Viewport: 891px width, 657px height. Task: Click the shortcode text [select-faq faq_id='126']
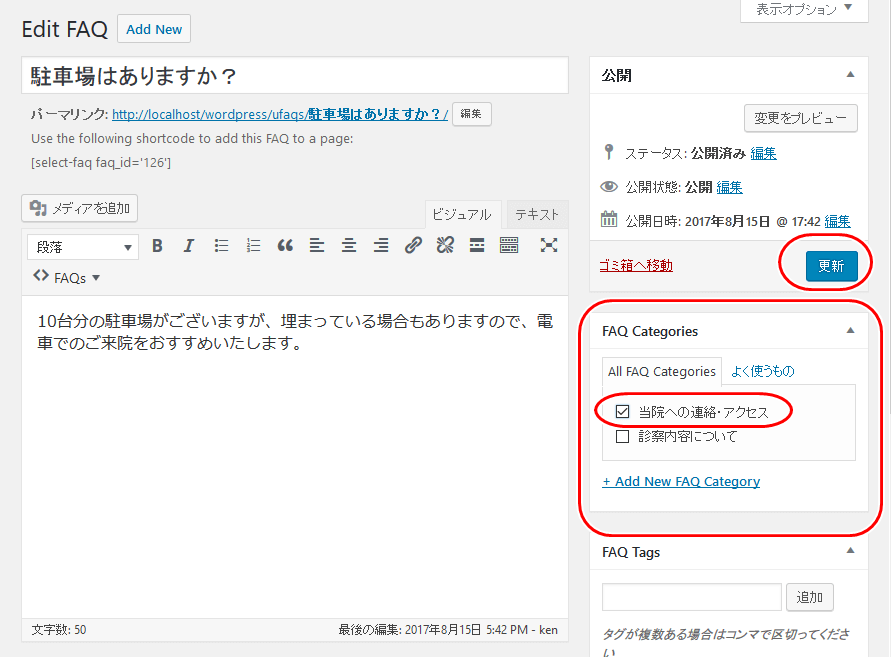pos(101,163)
